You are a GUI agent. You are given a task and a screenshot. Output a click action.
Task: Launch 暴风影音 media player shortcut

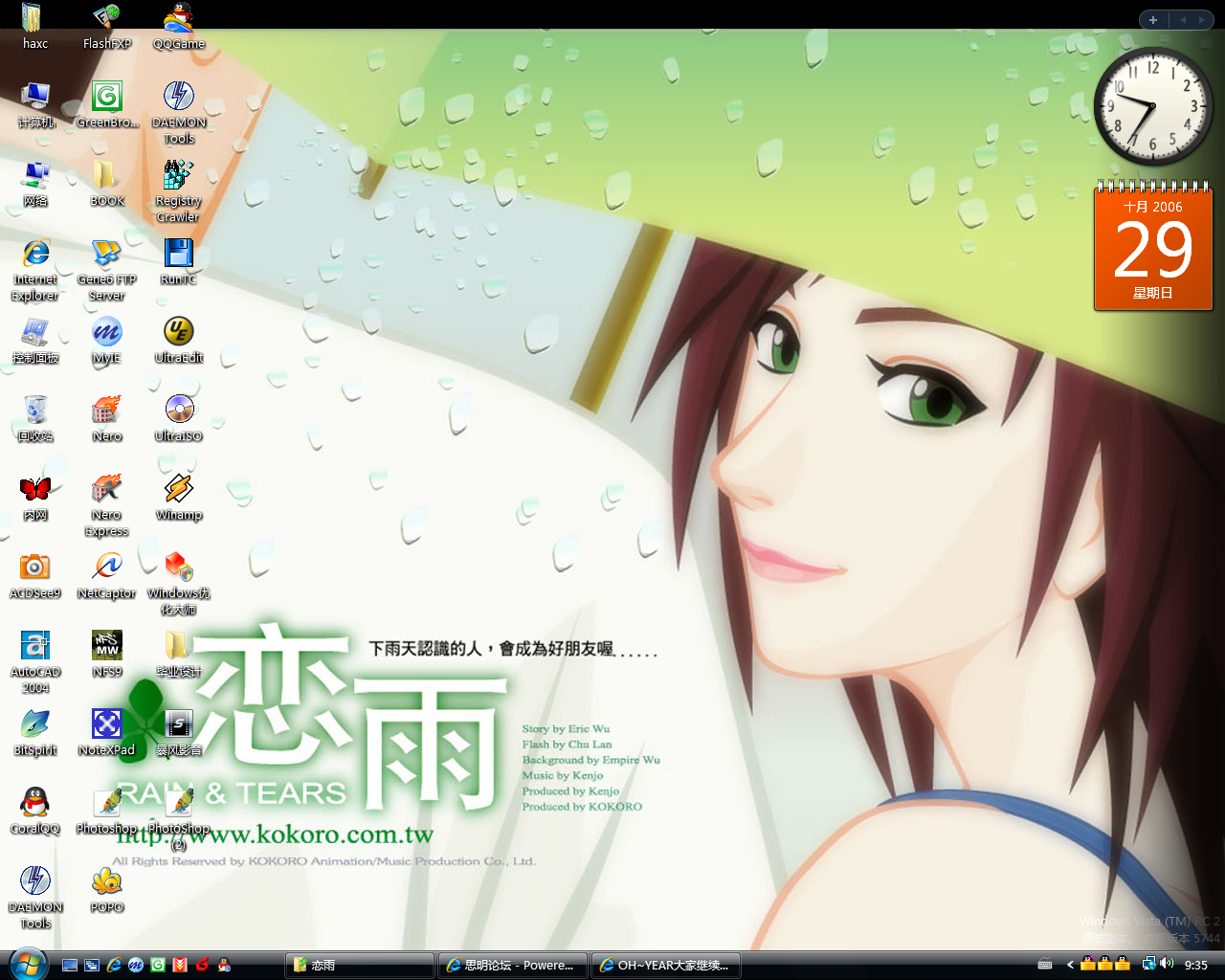click(178, 733)
